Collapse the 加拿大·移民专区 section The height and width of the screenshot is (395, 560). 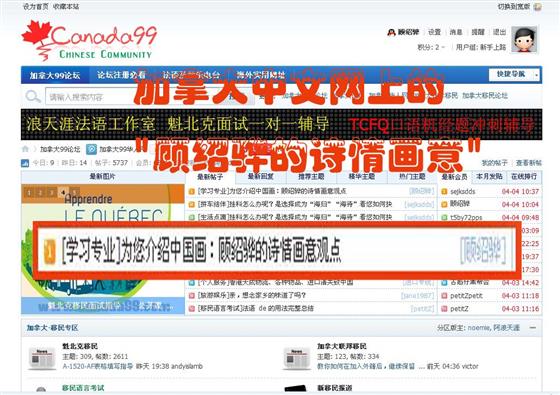click(x=533, y=328)
